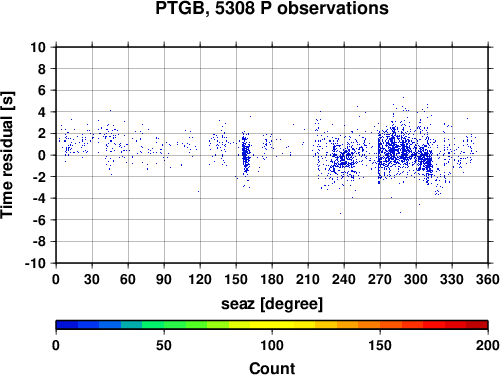The height and width of the screenshot is (375, 500).
Task: Click the Time residual y-axis label
Action: [7, 155]
